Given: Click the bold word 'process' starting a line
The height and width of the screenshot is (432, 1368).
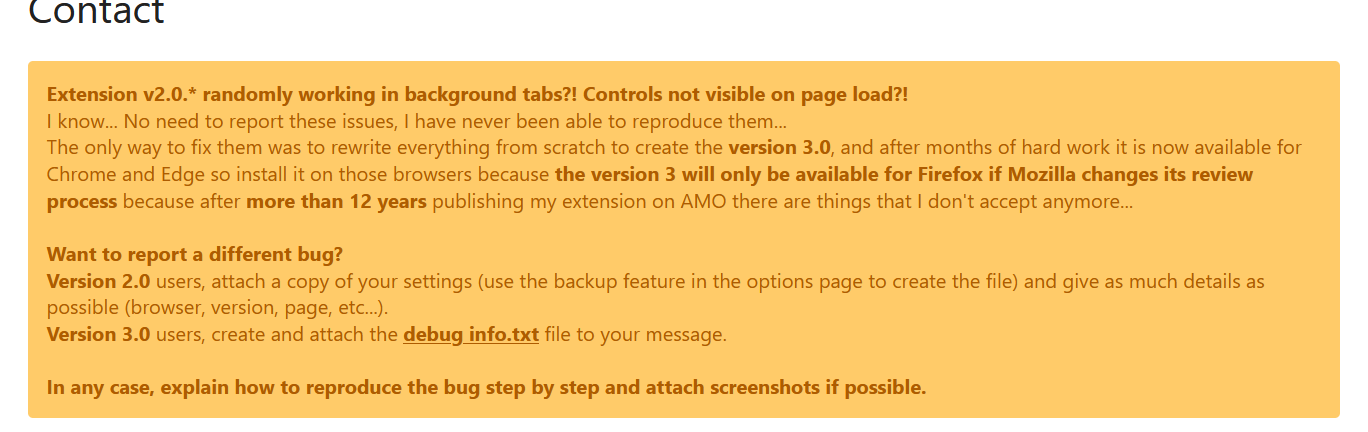Looking at the screenshot, I should click(82, 201).
